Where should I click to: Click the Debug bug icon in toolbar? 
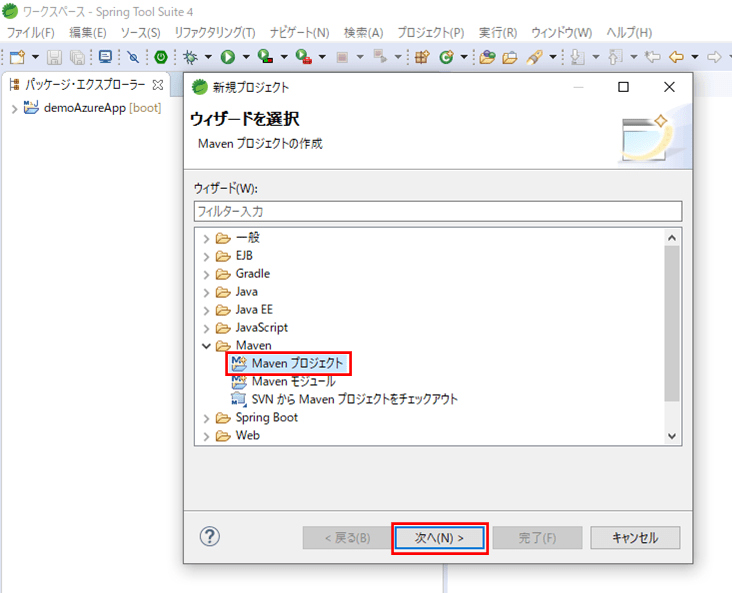(189, 58)
